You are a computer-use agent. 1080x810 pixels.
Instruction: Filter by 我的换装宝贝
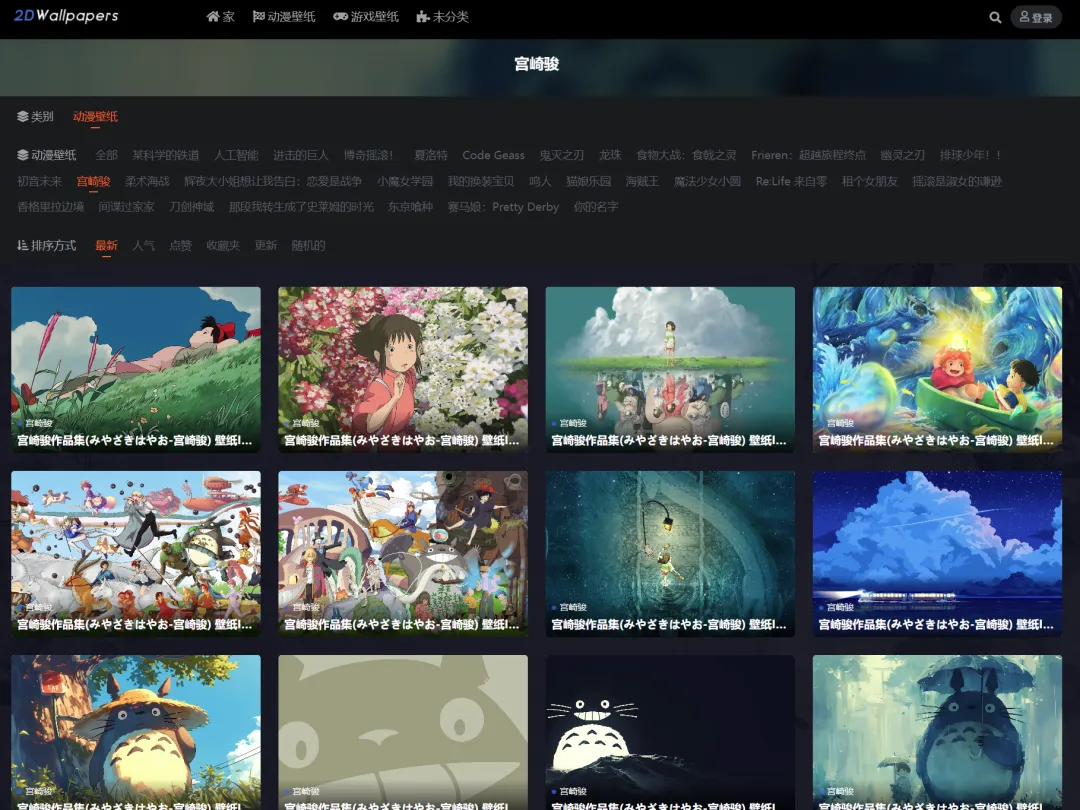[481, 181]
